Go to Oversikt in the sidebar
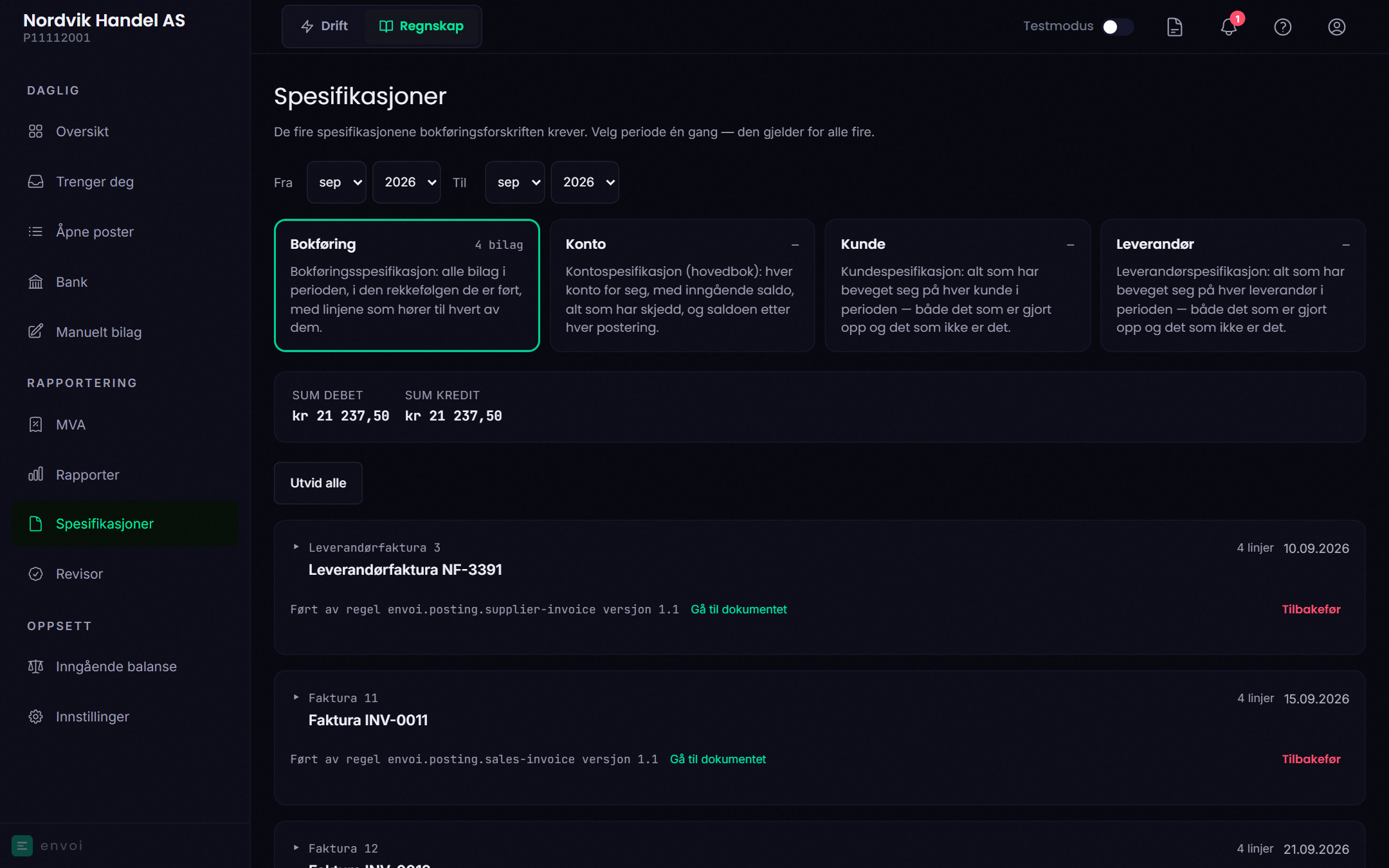Viewport: 1389px width, 868px height. [x=125, y=131]
